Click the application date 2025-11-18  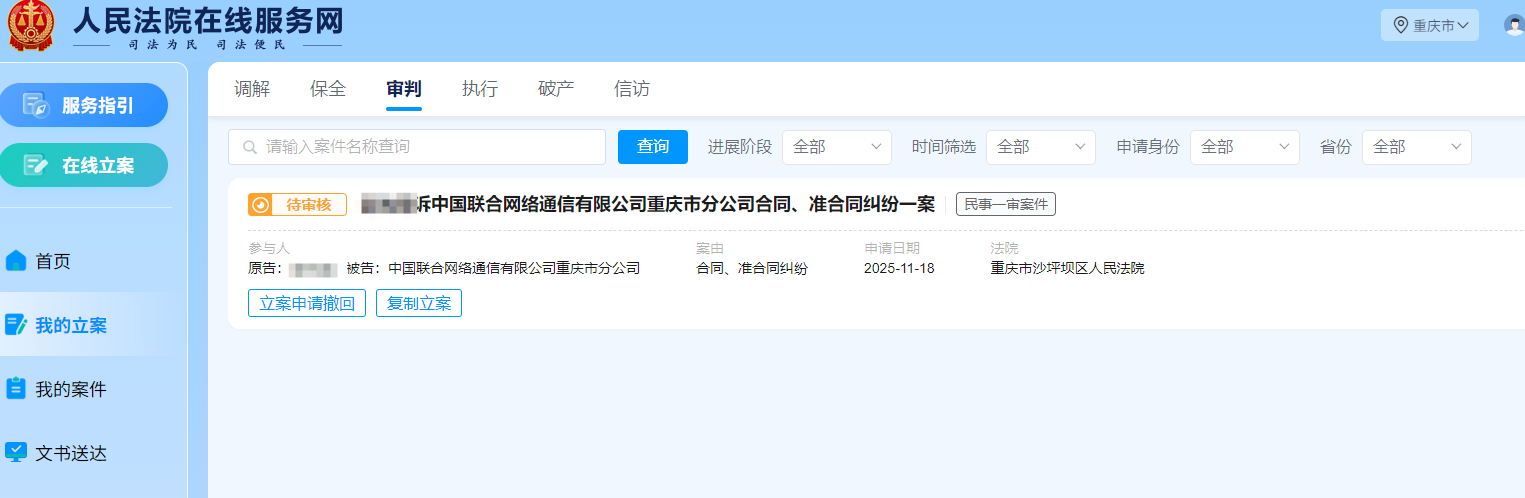(899, 268)
